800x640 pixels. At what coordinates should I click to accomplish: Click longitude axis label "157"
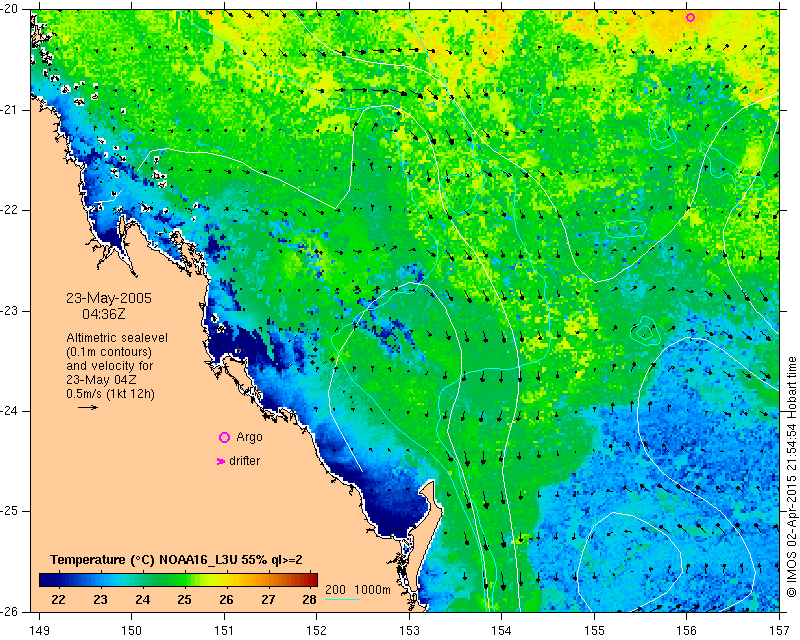point(779,631)
